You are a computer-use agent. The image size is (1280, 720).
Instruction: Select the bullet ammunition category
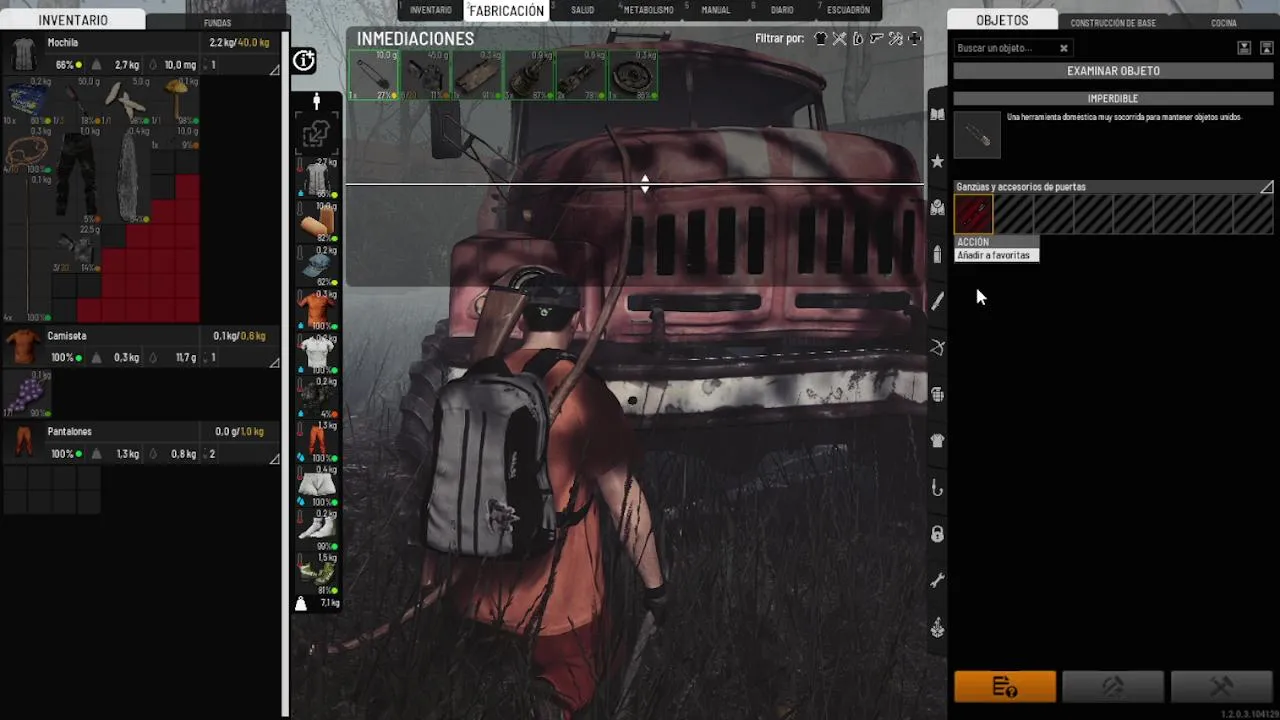pos(937,254)
